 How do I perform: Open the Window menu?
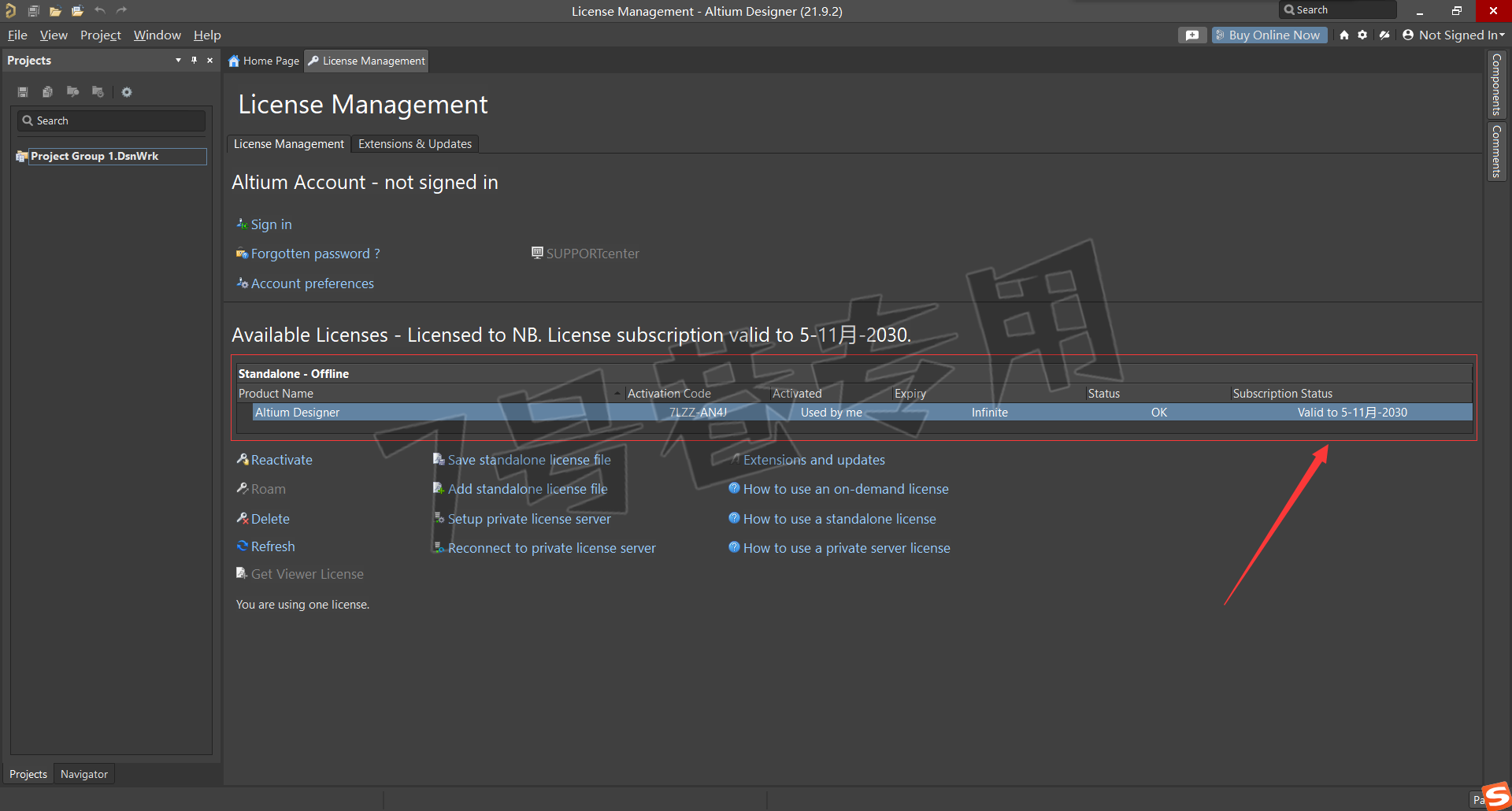(x=157, y=35)
